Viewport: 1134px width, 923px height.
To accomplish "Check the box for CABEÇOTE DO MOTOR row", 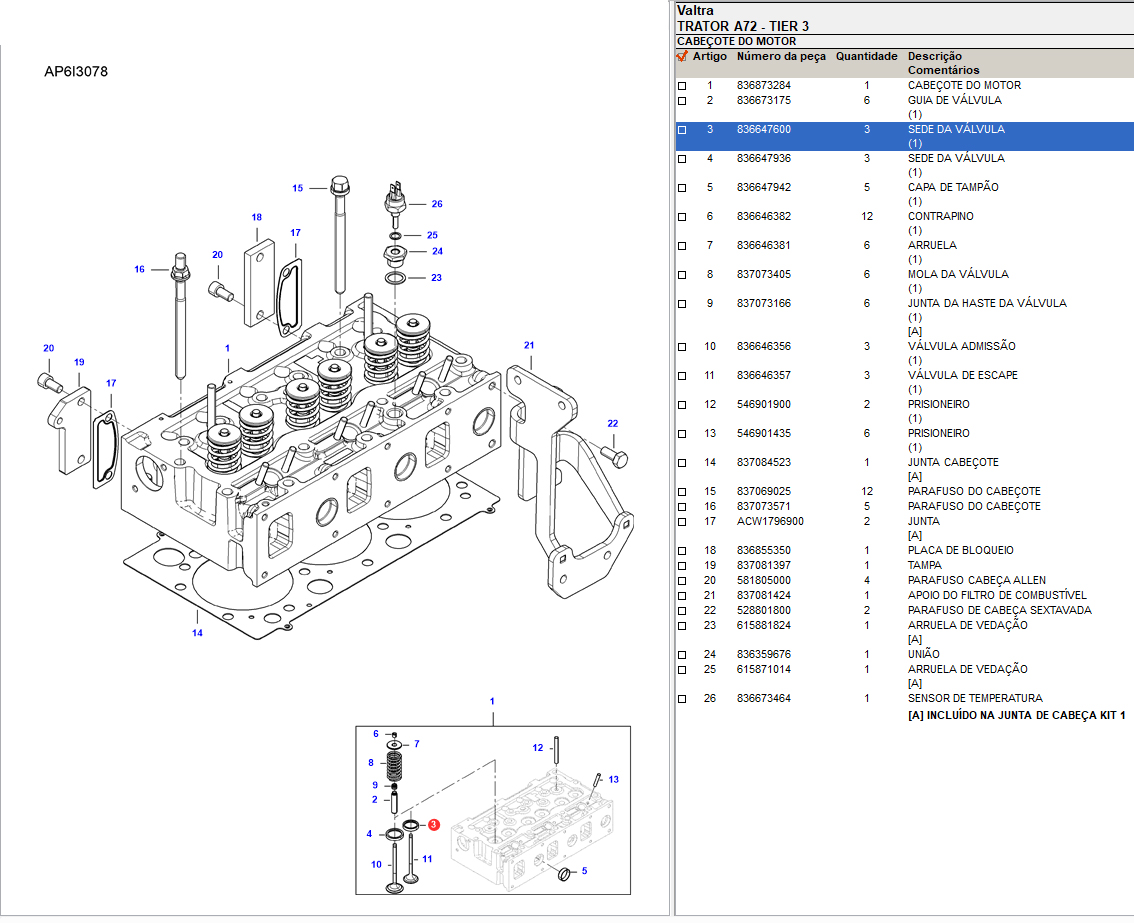I will click(x=682, y=86).
